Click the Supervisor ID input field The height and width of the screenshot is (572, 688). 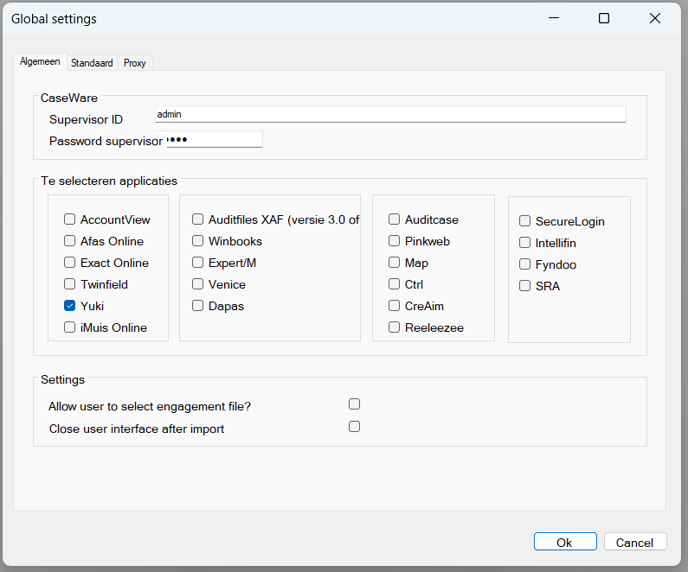pos(391,114)
